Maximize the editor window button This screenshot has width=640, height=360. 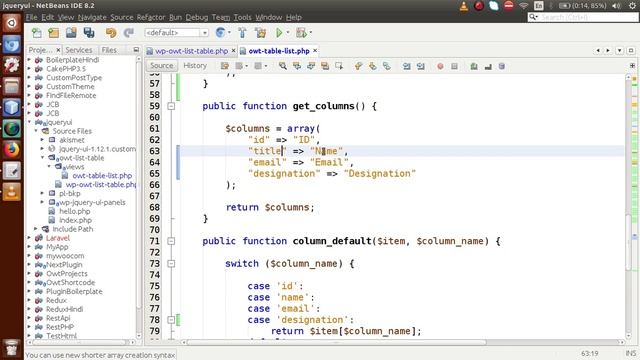631,50
